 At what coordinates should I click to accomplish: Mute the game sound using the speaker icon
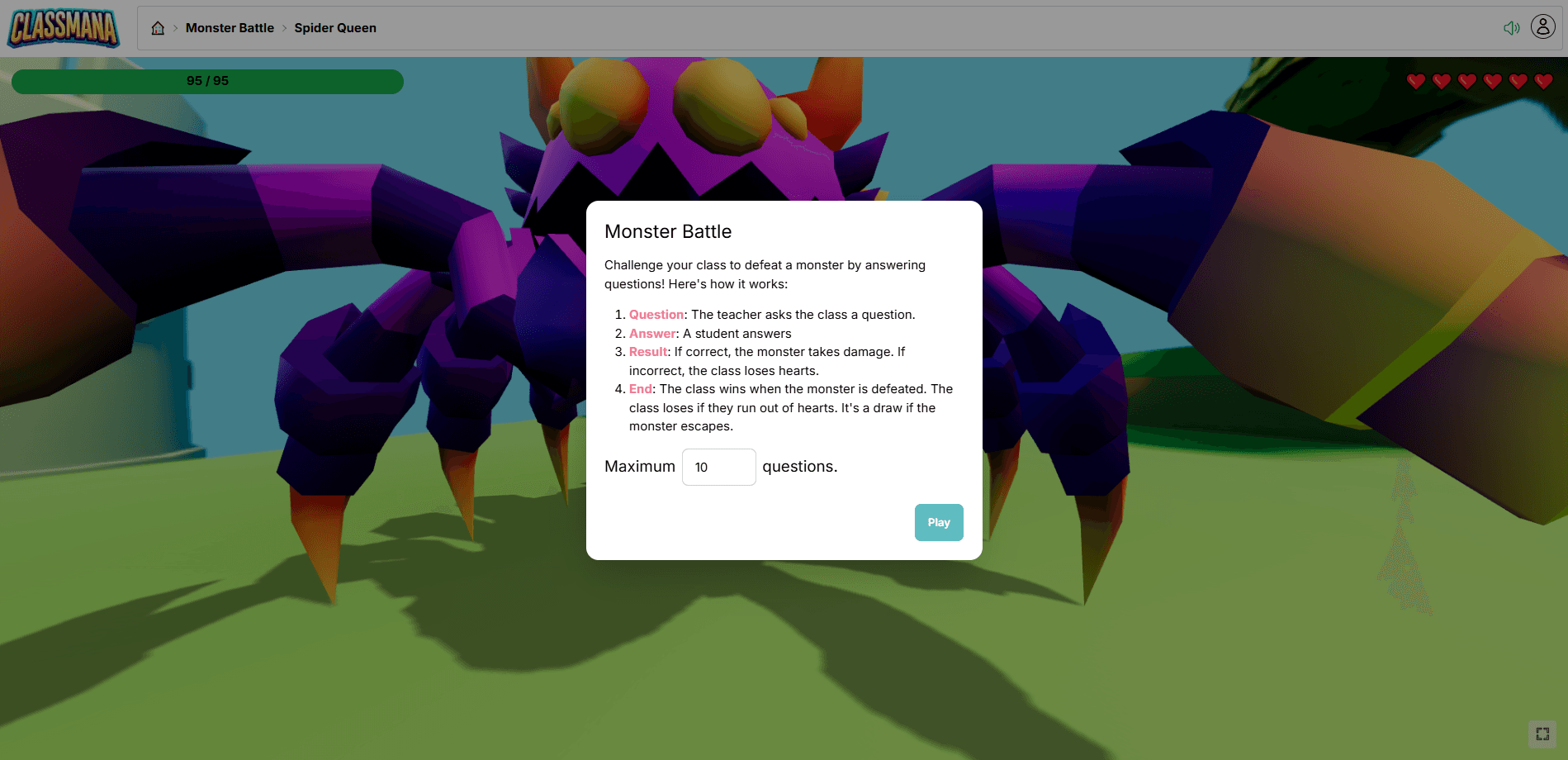1511,28
